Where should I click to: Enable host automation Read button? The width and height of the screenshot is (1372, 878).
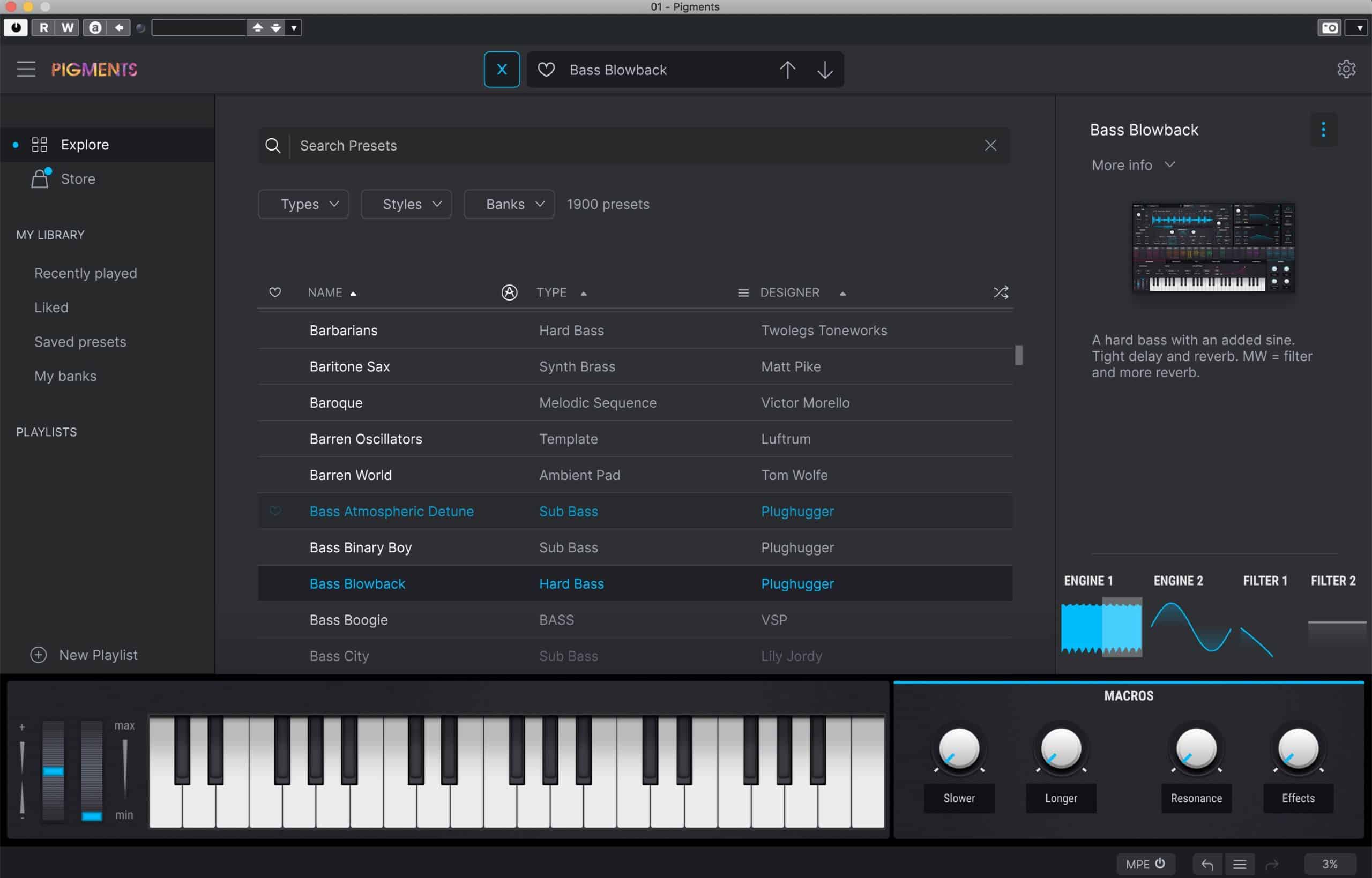(43, 27)
